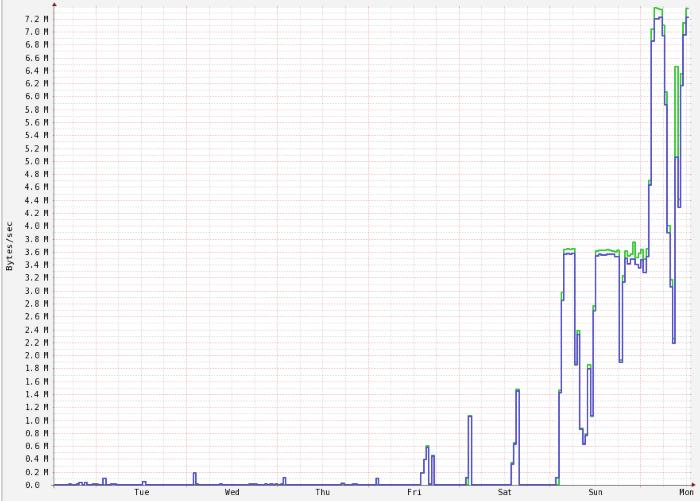Click the Sat label on time axis
The image size is (700, 501).
(x=504, y=492)
